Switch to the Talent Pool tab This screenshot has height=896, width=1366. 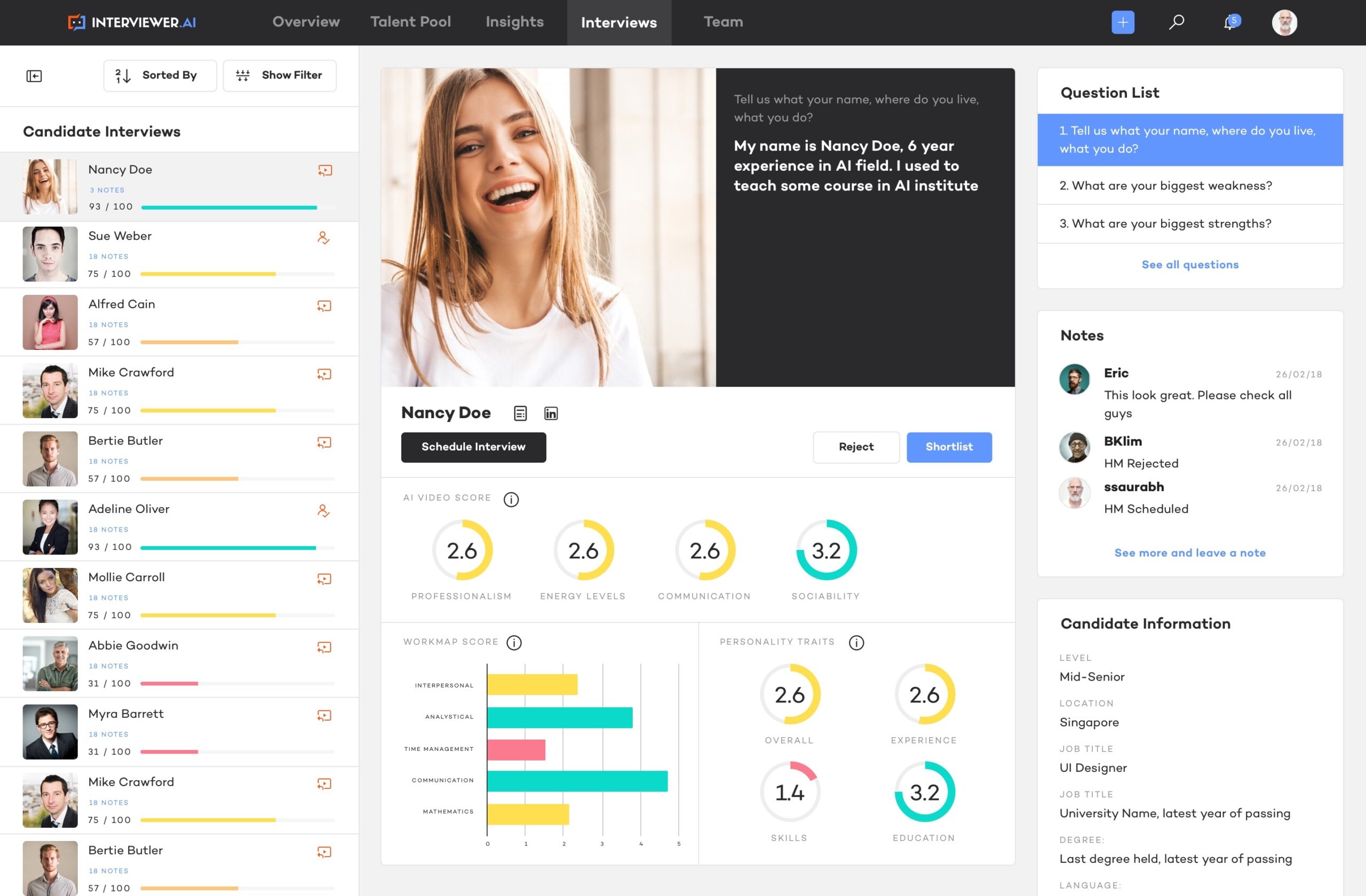click(x=410, y=22)
